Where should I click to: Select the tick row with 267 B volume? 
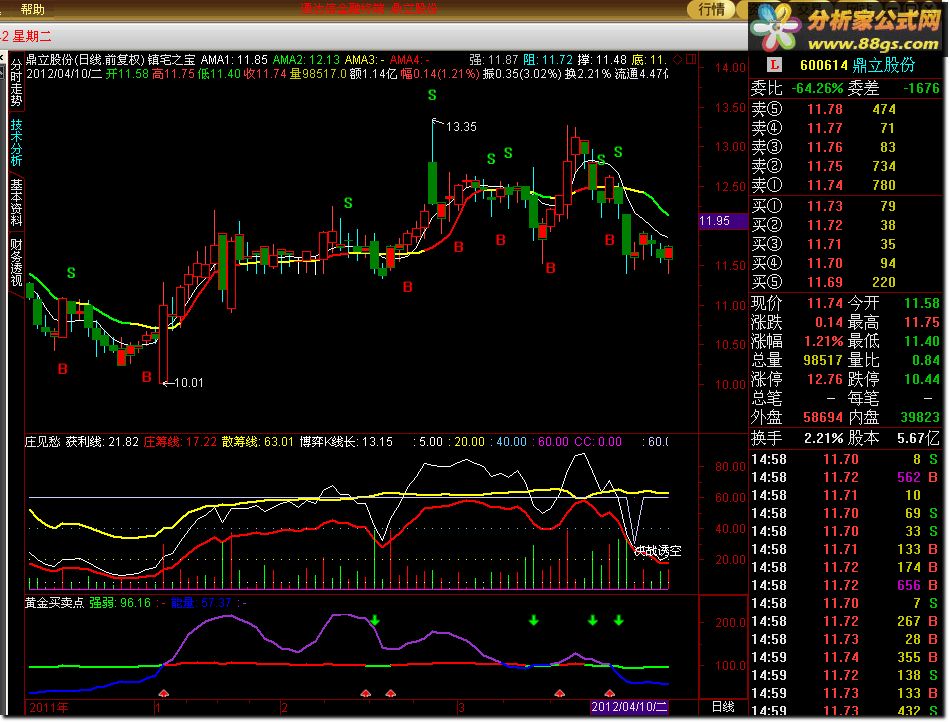846,621
